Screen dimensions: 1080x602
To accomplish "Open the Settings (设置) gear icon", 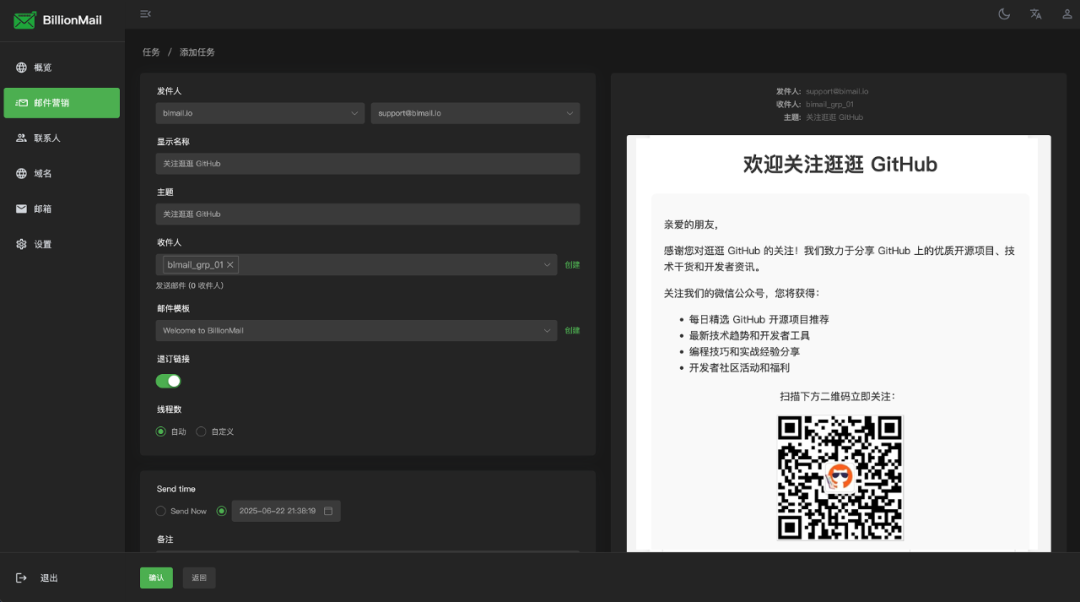I will (22, 243).
